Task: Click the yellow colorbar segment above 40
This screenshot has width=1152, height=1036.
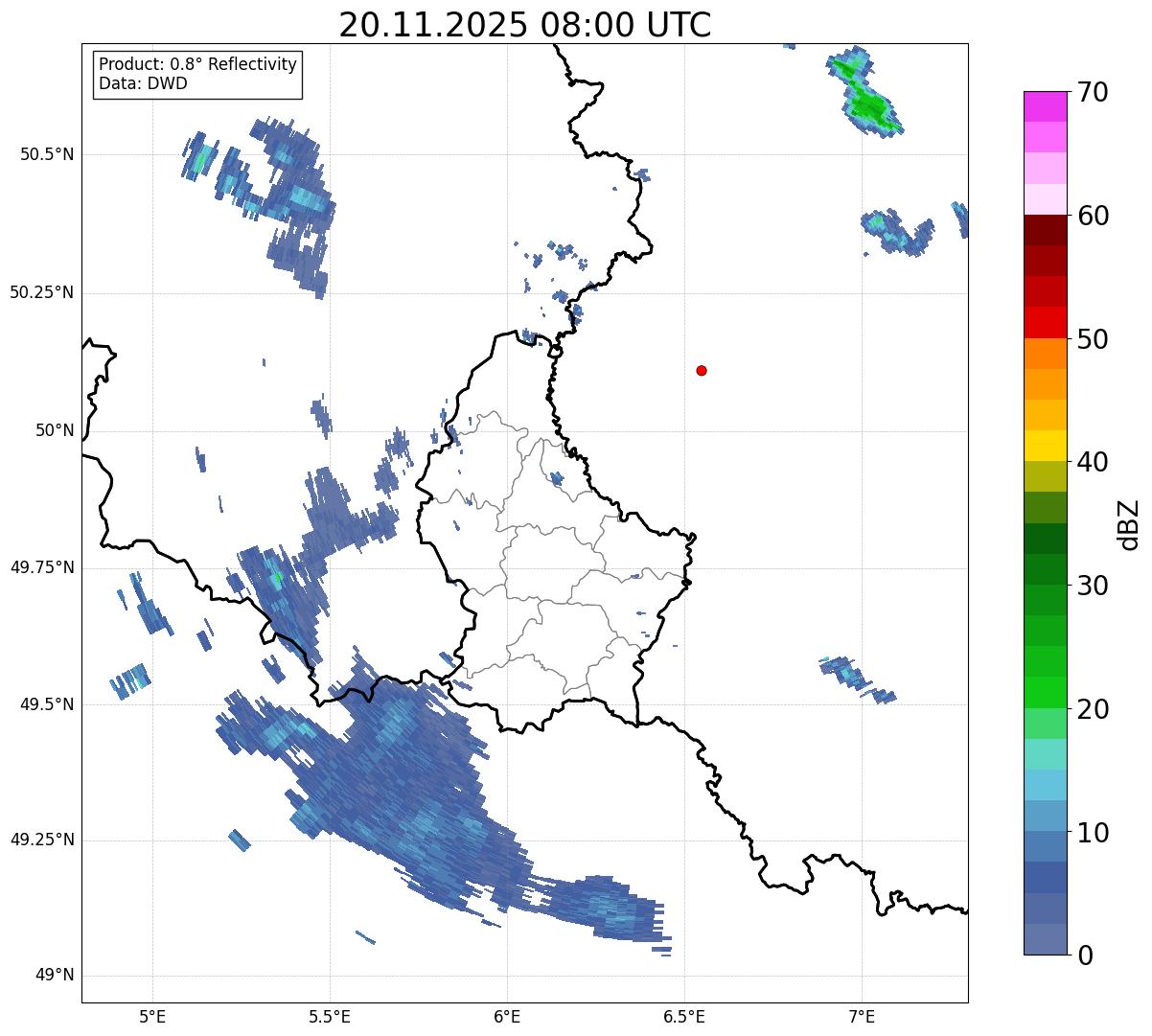Action: click(1045, 446)
